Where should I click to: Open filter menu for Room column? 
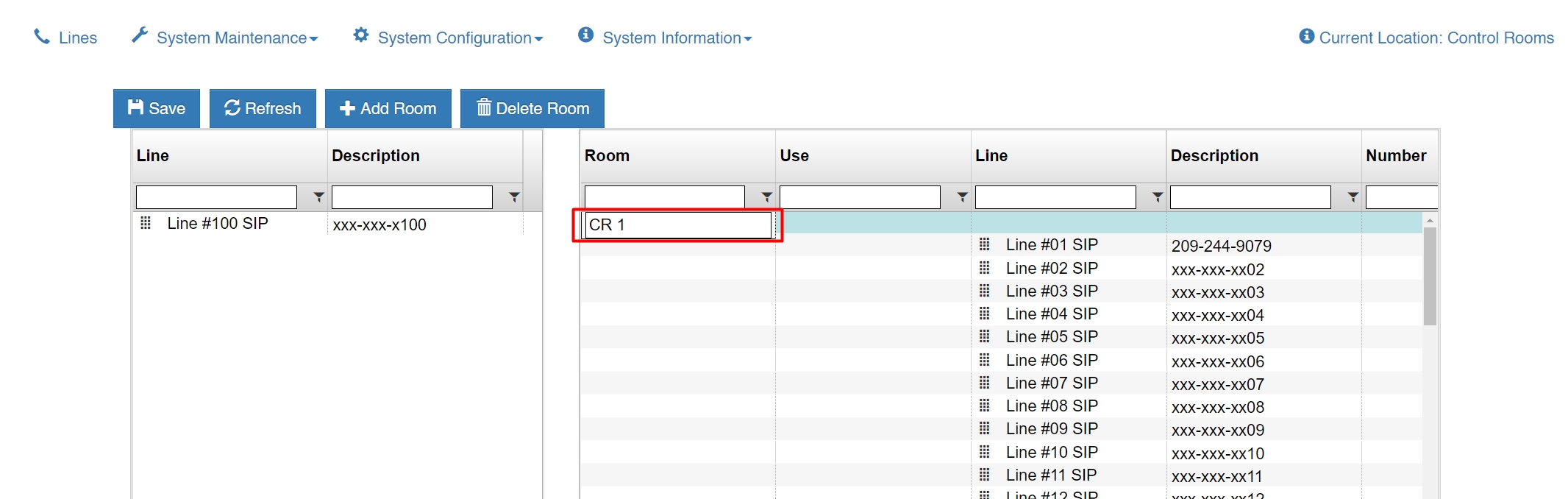pos(767,197)
